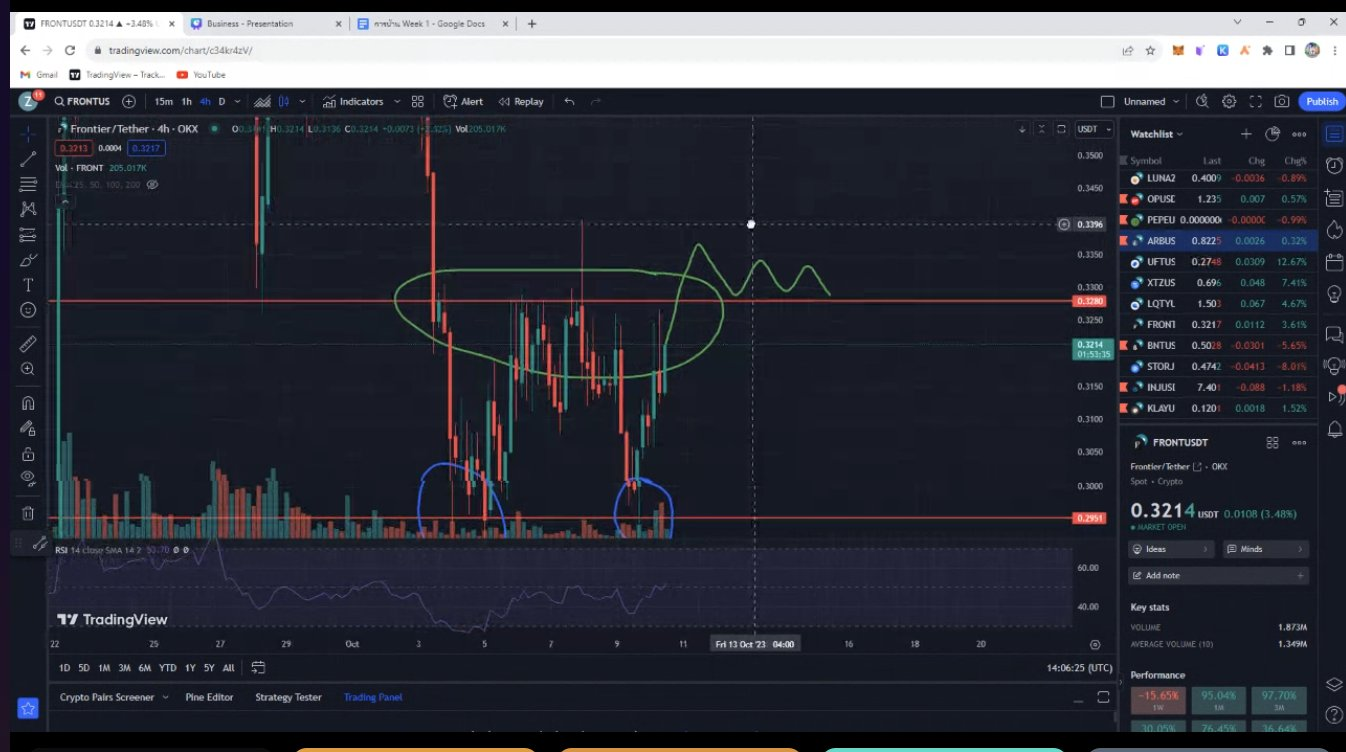1346x752 pixels.
Task: Open the ideas lightbulb sidebar icon
Action: (1333, 294)
